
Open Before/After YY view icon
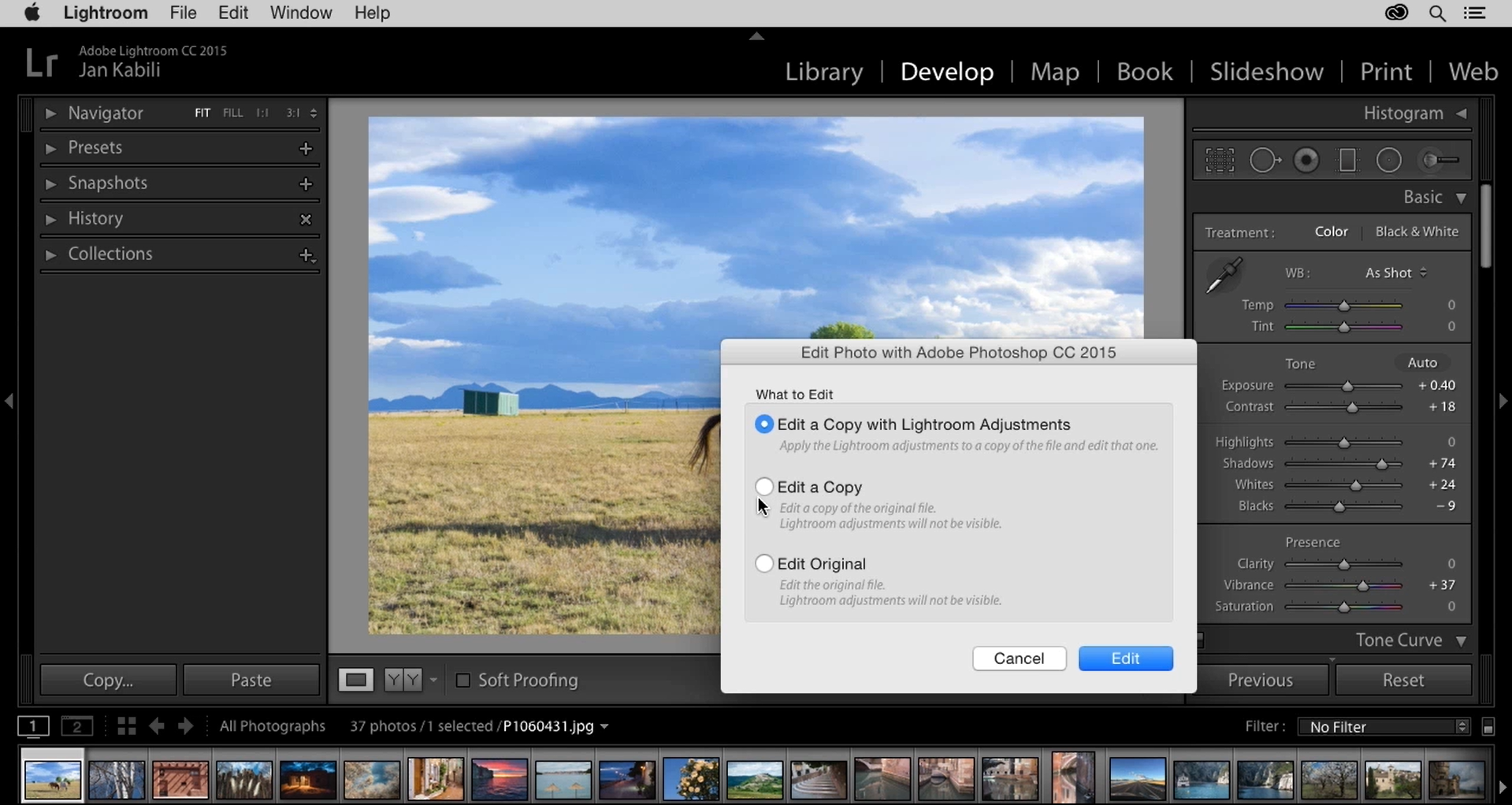tap(403, 680)
